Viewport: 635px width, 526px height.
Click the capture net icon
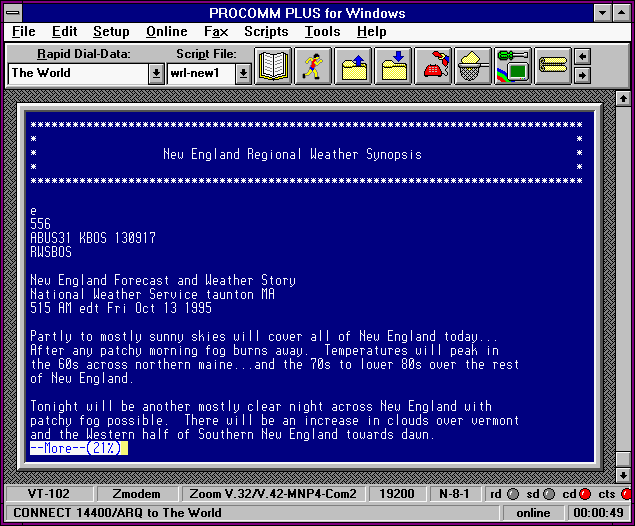(x=473, y=66)
